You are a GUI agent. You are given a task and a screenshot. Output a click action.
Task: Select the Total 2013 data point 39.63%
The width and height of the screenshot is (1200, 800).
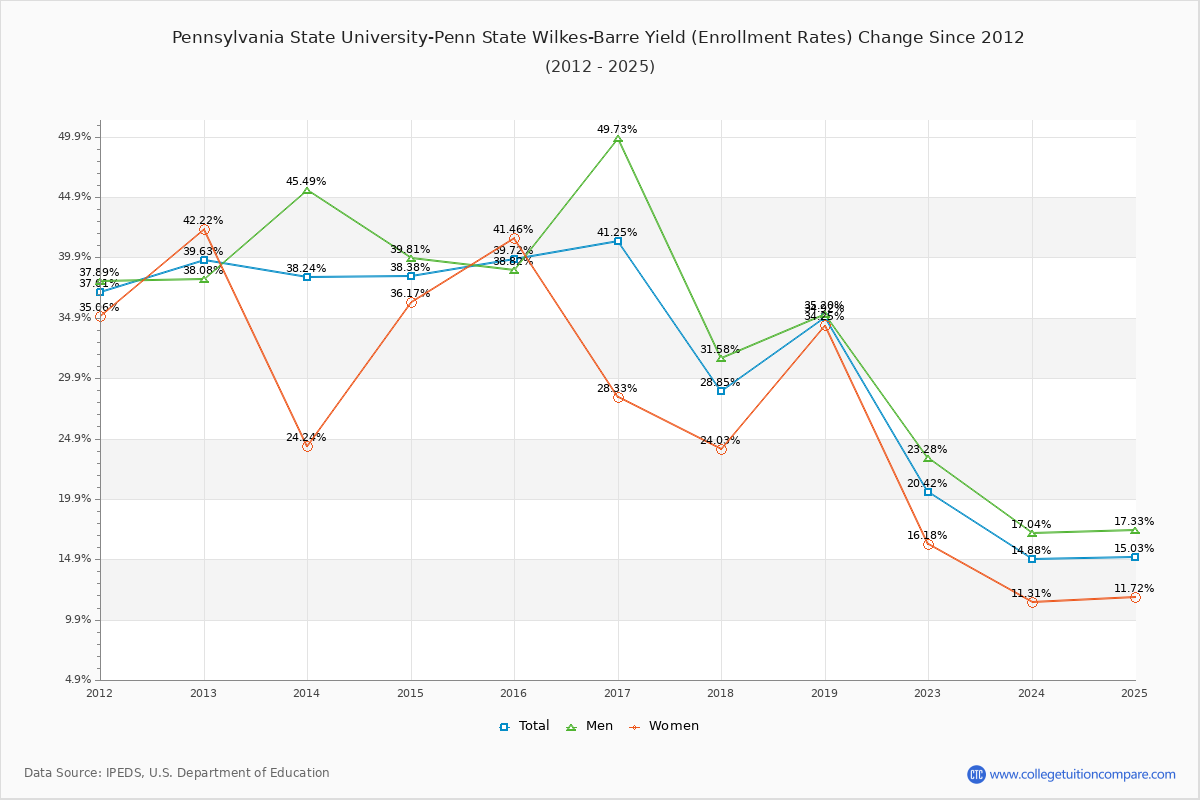204,260
